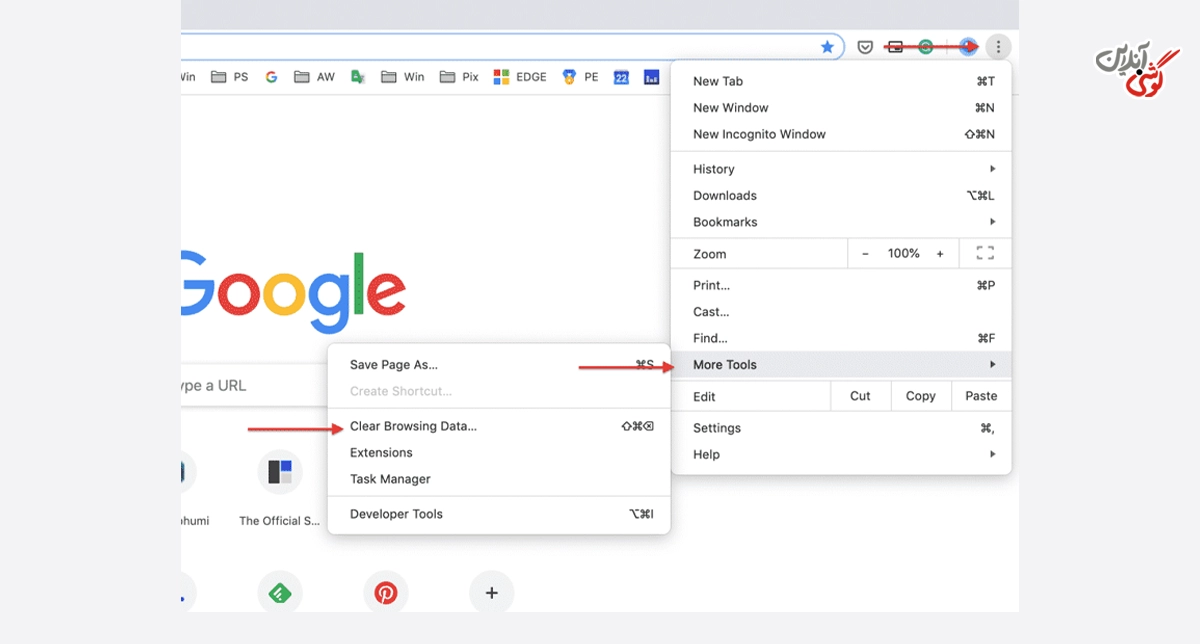The image size is (1200, 644).
Task: Open the three-dot Chrome menu button
Action: 998,46
